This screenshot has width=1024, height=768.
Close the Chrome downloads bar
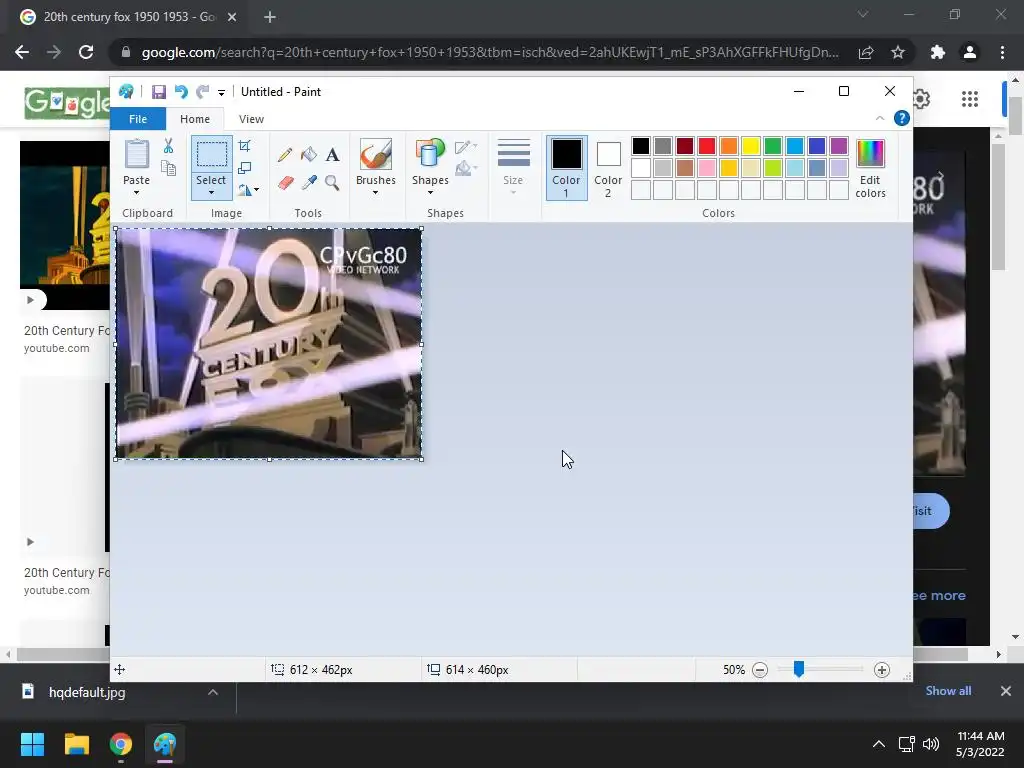(1006, 691)
